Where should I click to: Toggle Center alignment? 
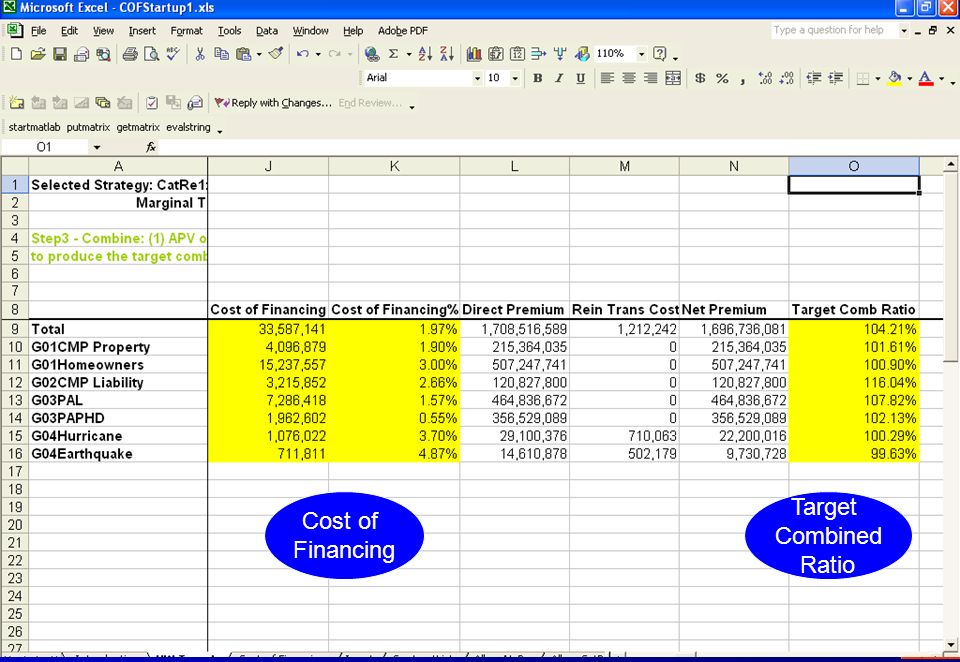point(629,78)
